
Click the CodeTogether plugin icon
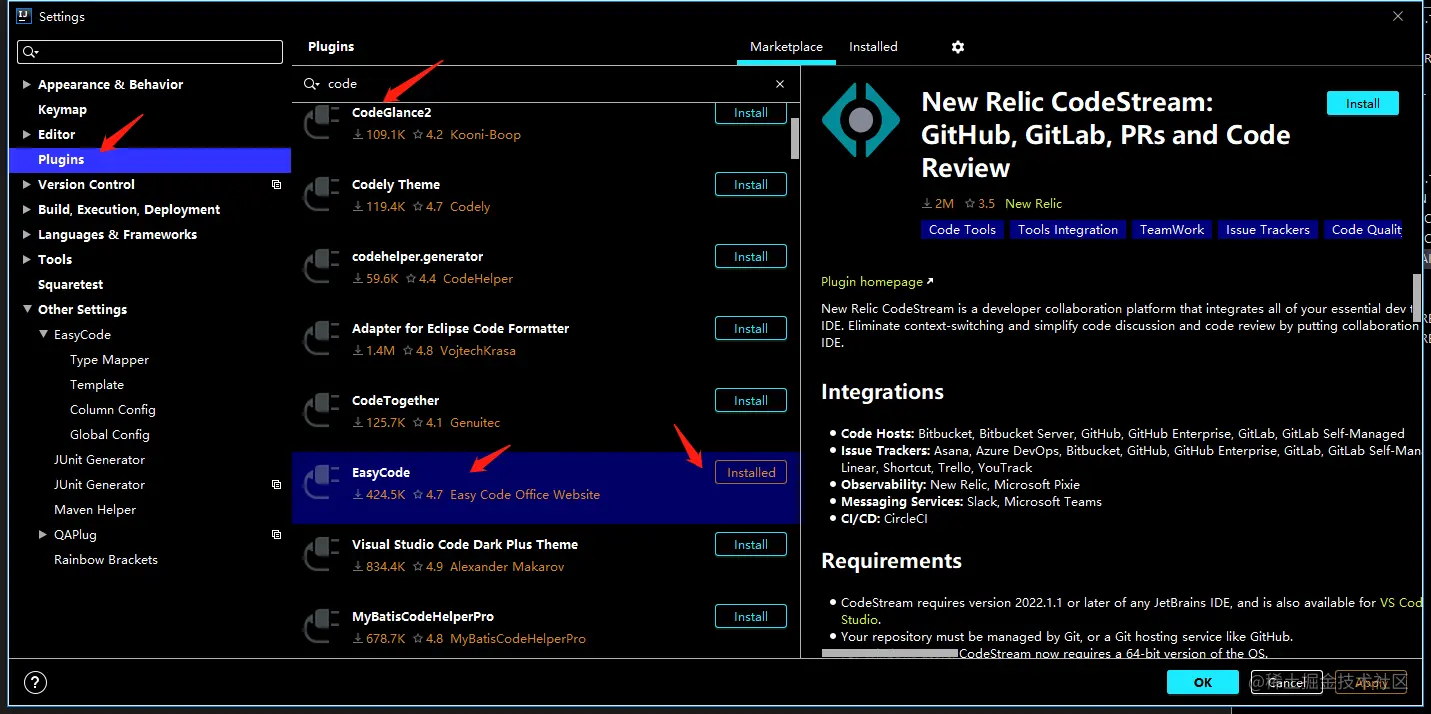pyautogui.click(x=321, y=410)
